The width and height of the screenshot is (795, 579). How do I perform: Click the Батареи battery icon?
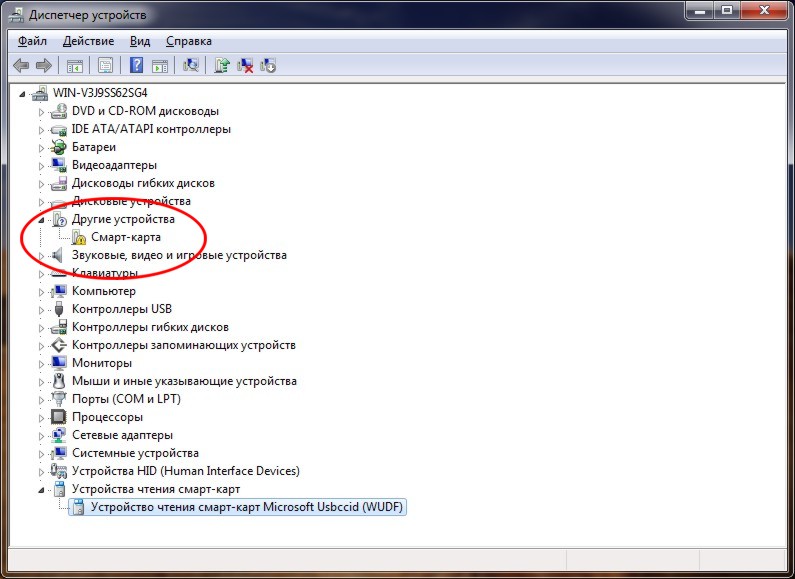(x=59, y=147)
